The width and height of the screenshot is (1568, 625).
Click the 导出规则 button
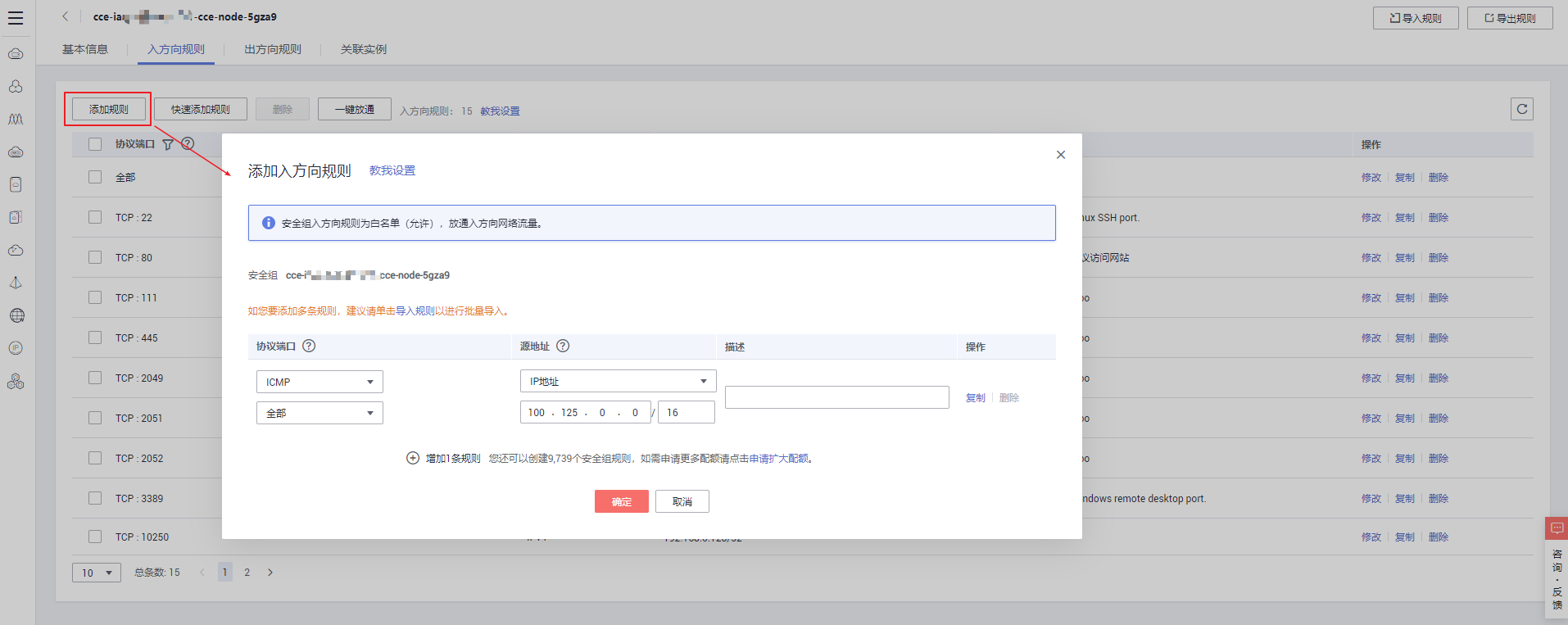point(1510,18)
